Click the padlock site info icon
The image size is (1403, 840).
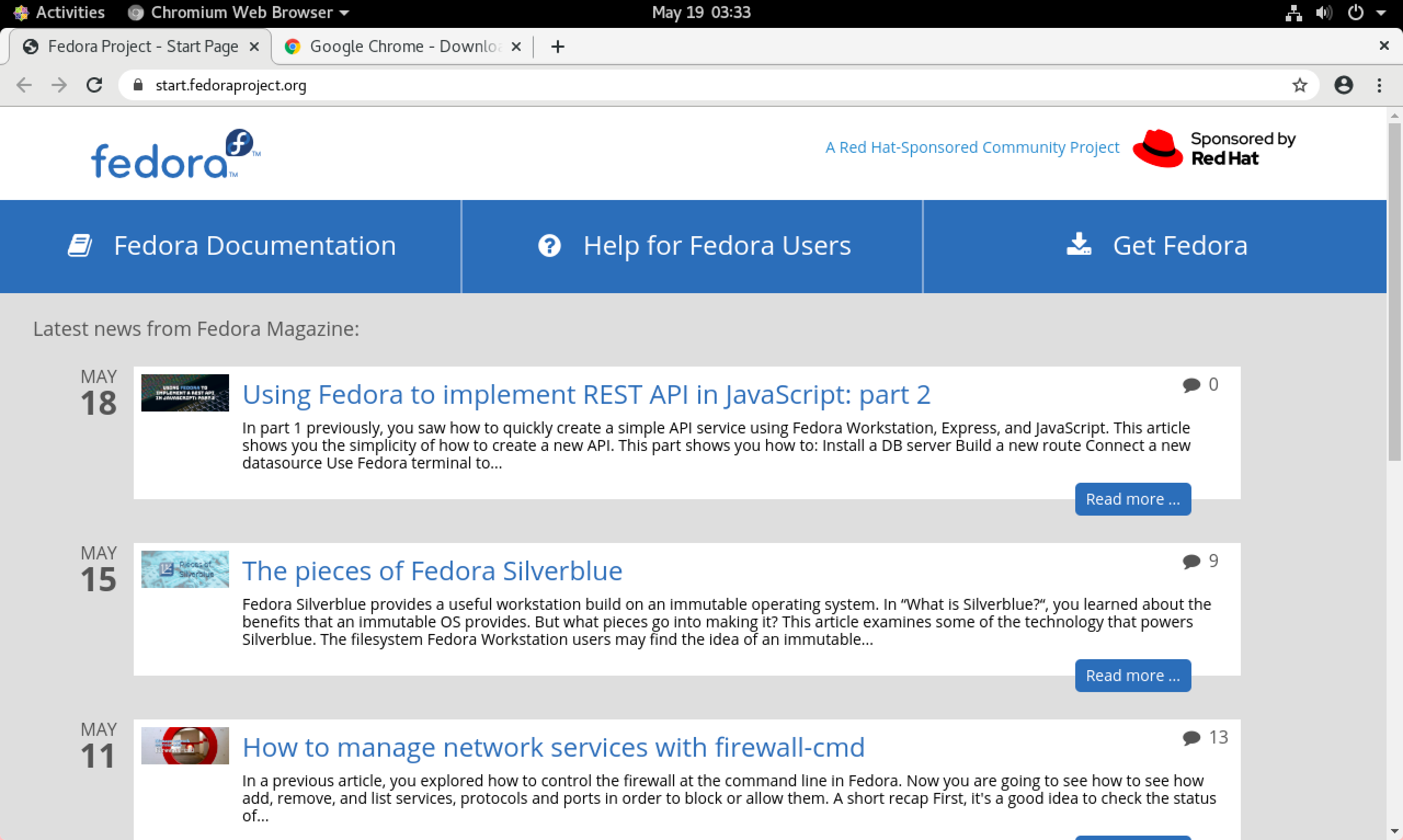coord(138,85)
